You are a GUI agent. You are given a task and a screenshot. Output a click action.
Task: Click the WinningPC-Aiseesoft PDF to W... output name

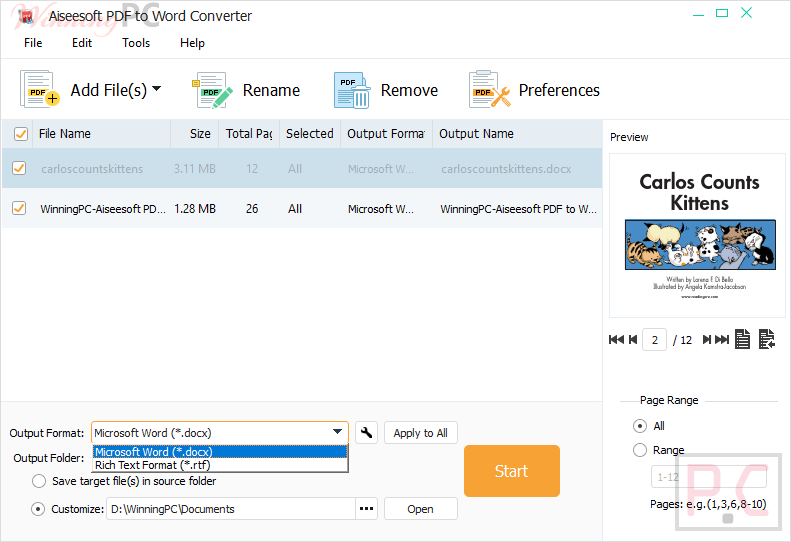coord(518,208)
